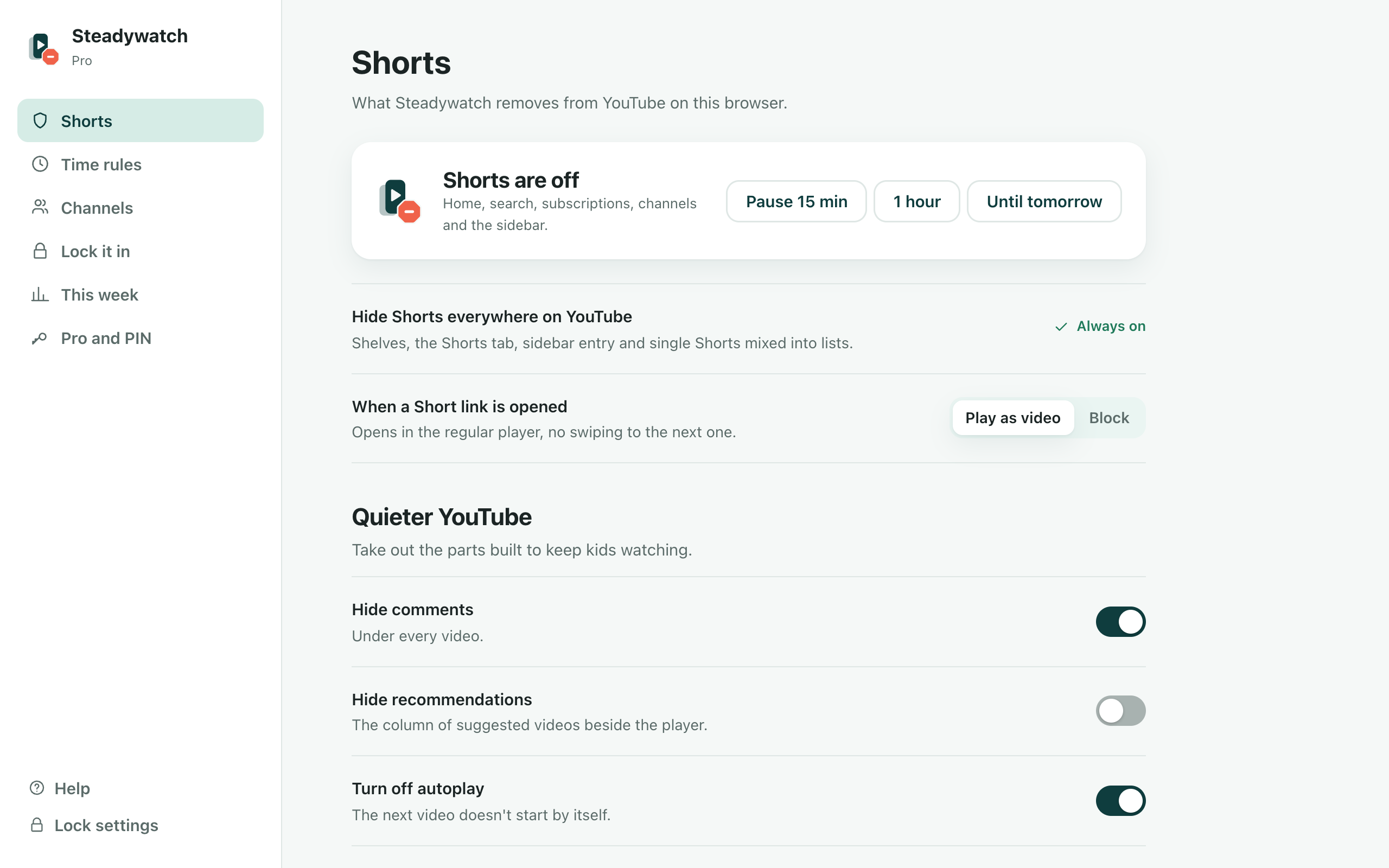This screenshot has width=1389, height=868.
Task: Click When a Short link is opened label
Action: (459, 406)
